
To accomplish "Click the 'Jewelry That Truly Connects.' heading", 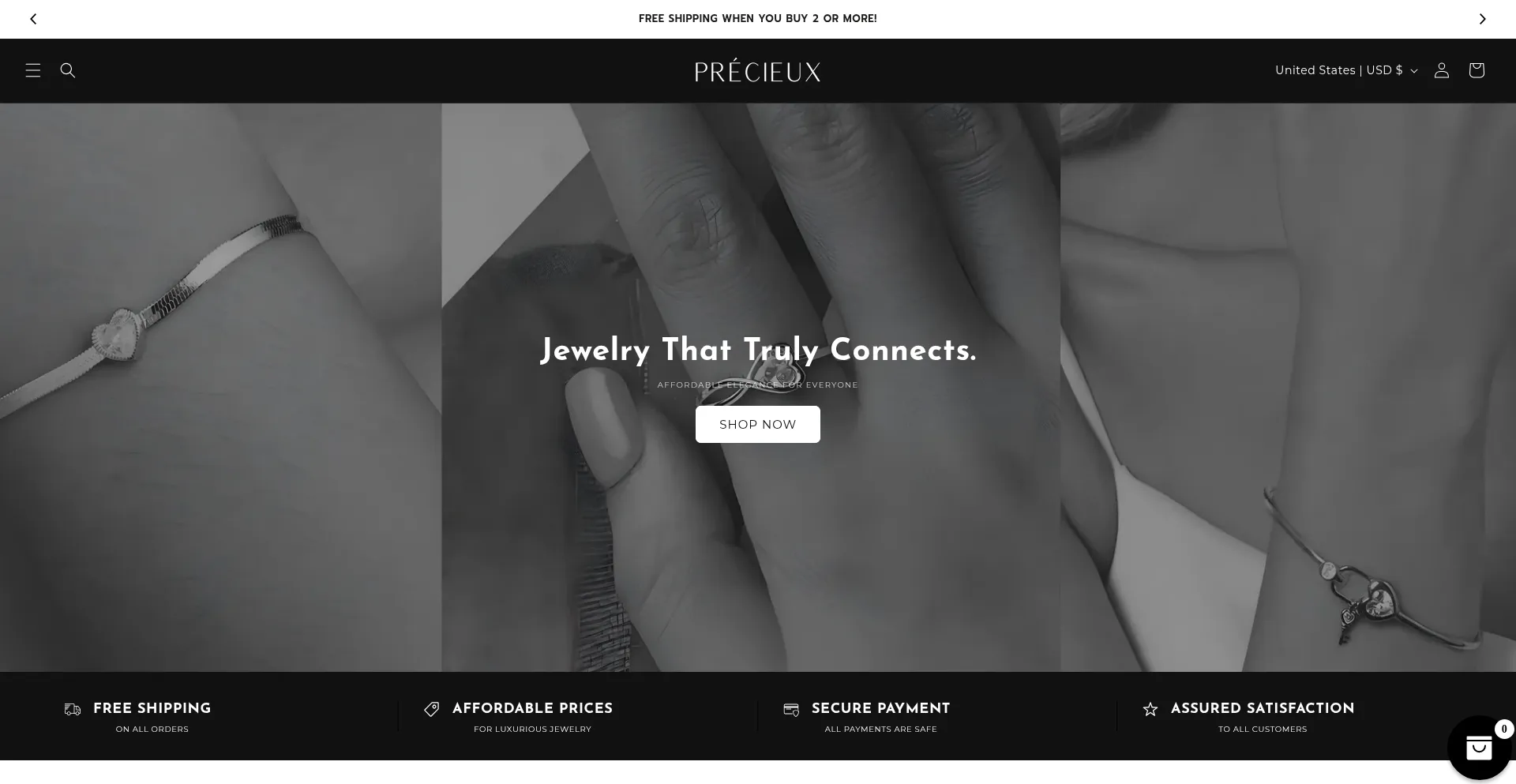I will [x=758, y=351].
